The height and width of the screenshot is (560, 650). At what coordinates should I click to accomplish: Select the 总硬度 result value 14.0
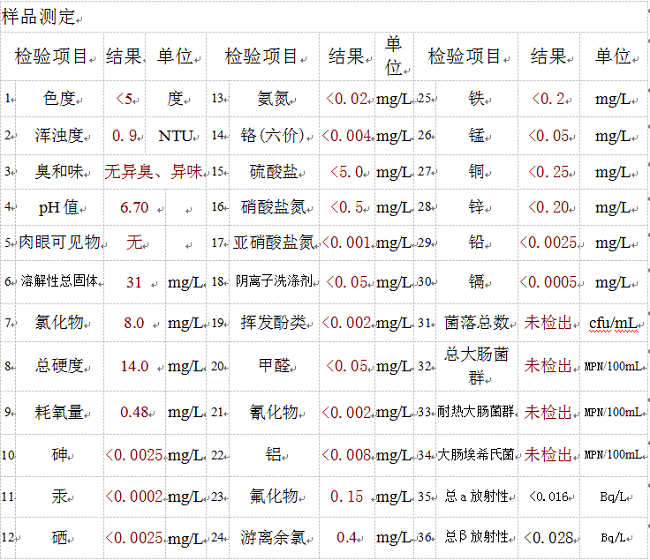click(x=134, y=366)
